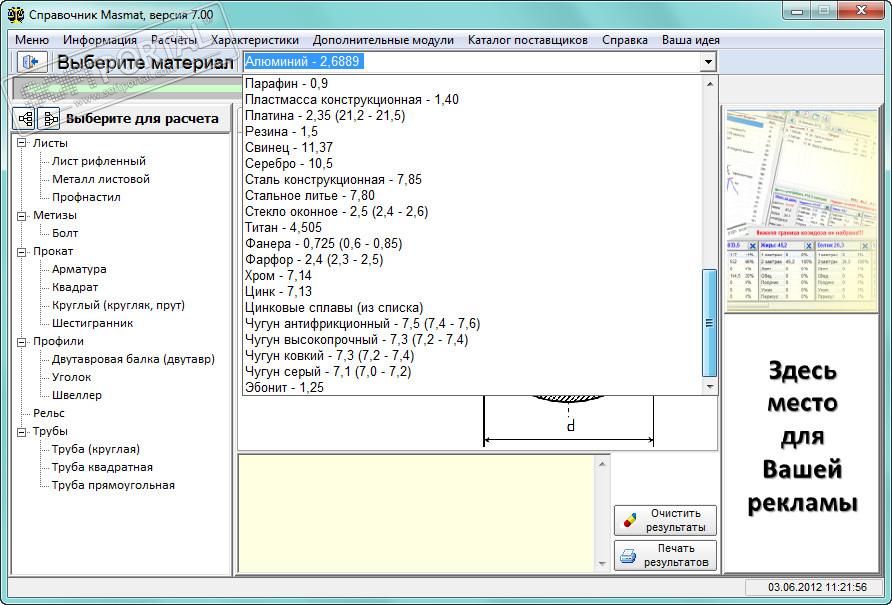Select Лист рифленный in the tree
This screenshot has height=605, width=892.
click(x=98, y=161)
